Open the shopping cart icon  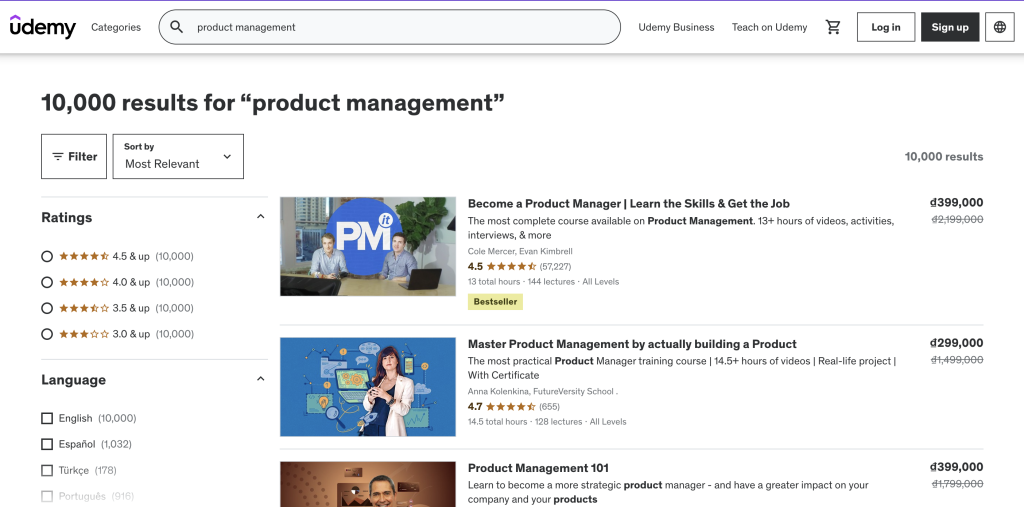click(x=833, y=27)
